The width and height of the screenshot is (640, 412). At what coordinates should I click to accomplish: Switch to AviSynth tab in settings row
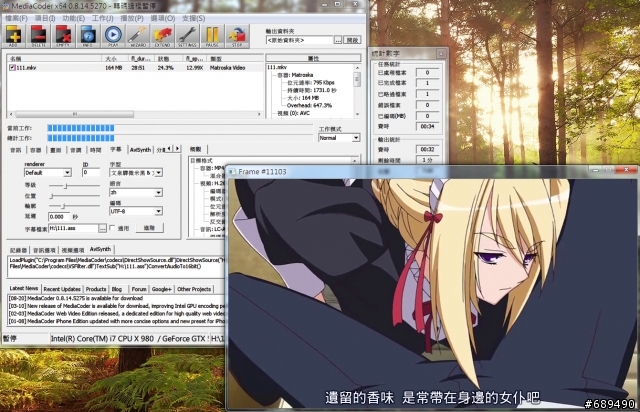click(140, 150)
